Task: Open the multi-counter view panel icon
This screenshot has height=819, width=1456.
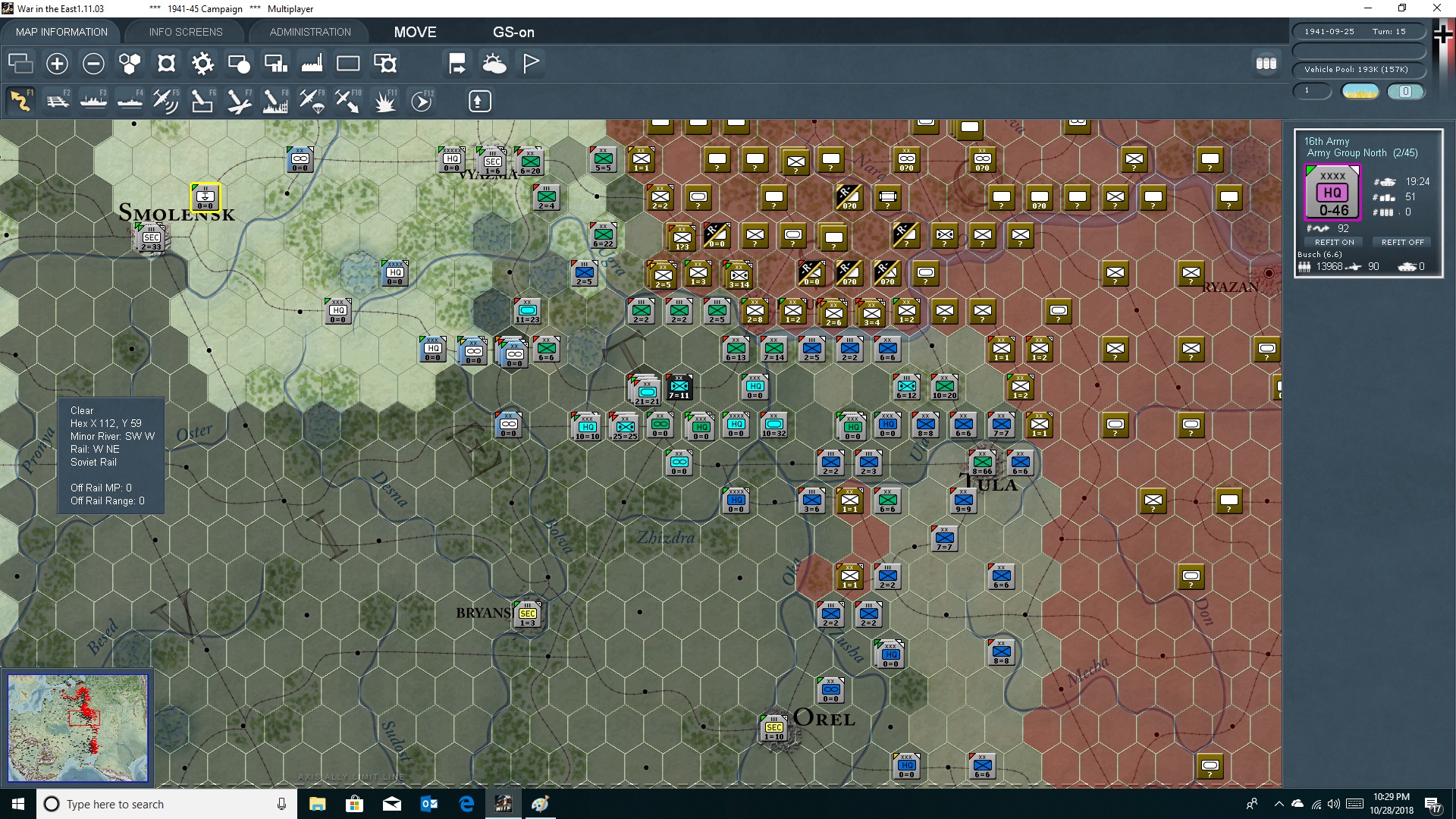Action: tap(1266, 64)
